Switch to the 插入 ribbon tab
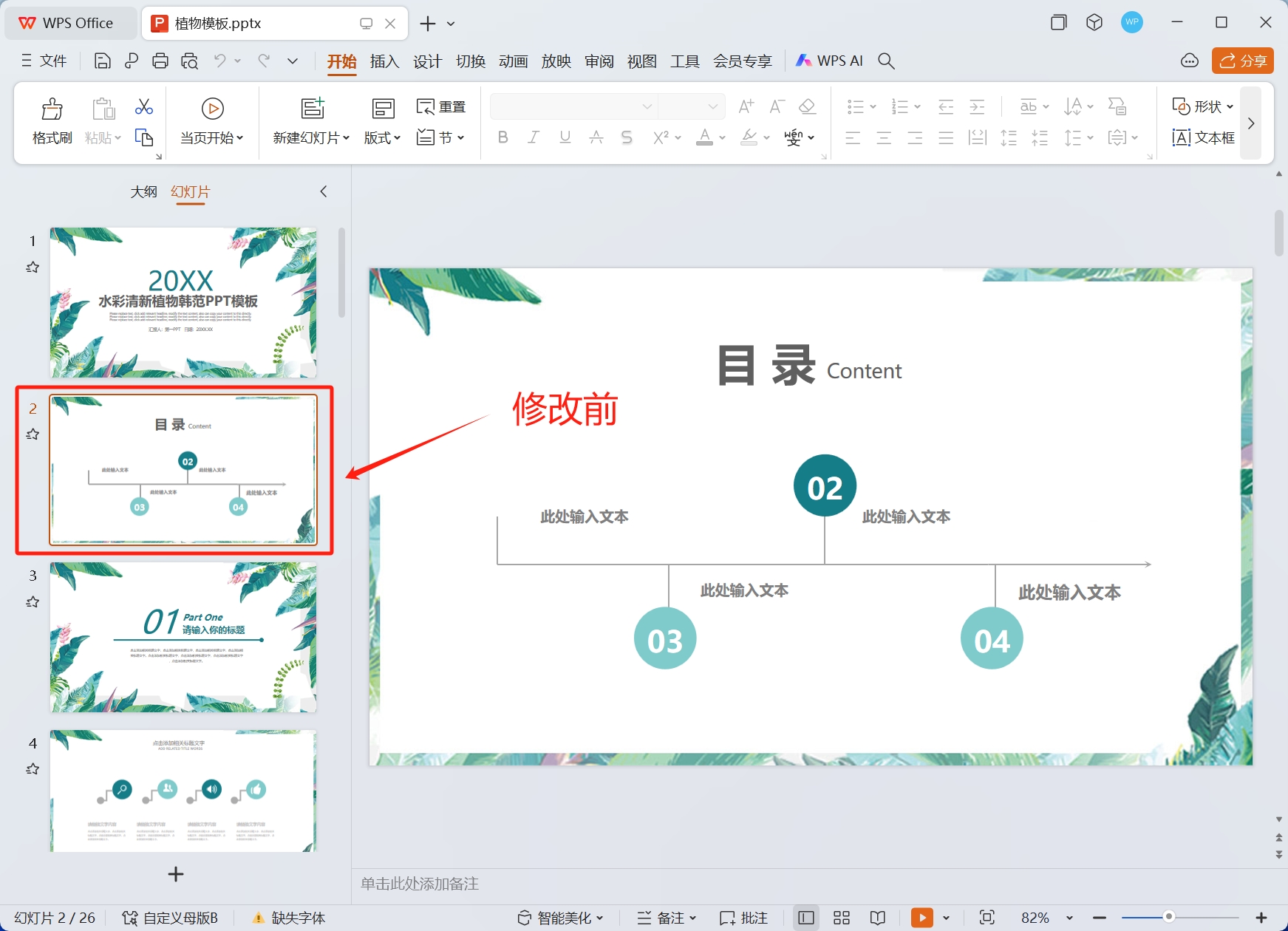Viewport: 1288px width, 931px height. tap(384, 61)
